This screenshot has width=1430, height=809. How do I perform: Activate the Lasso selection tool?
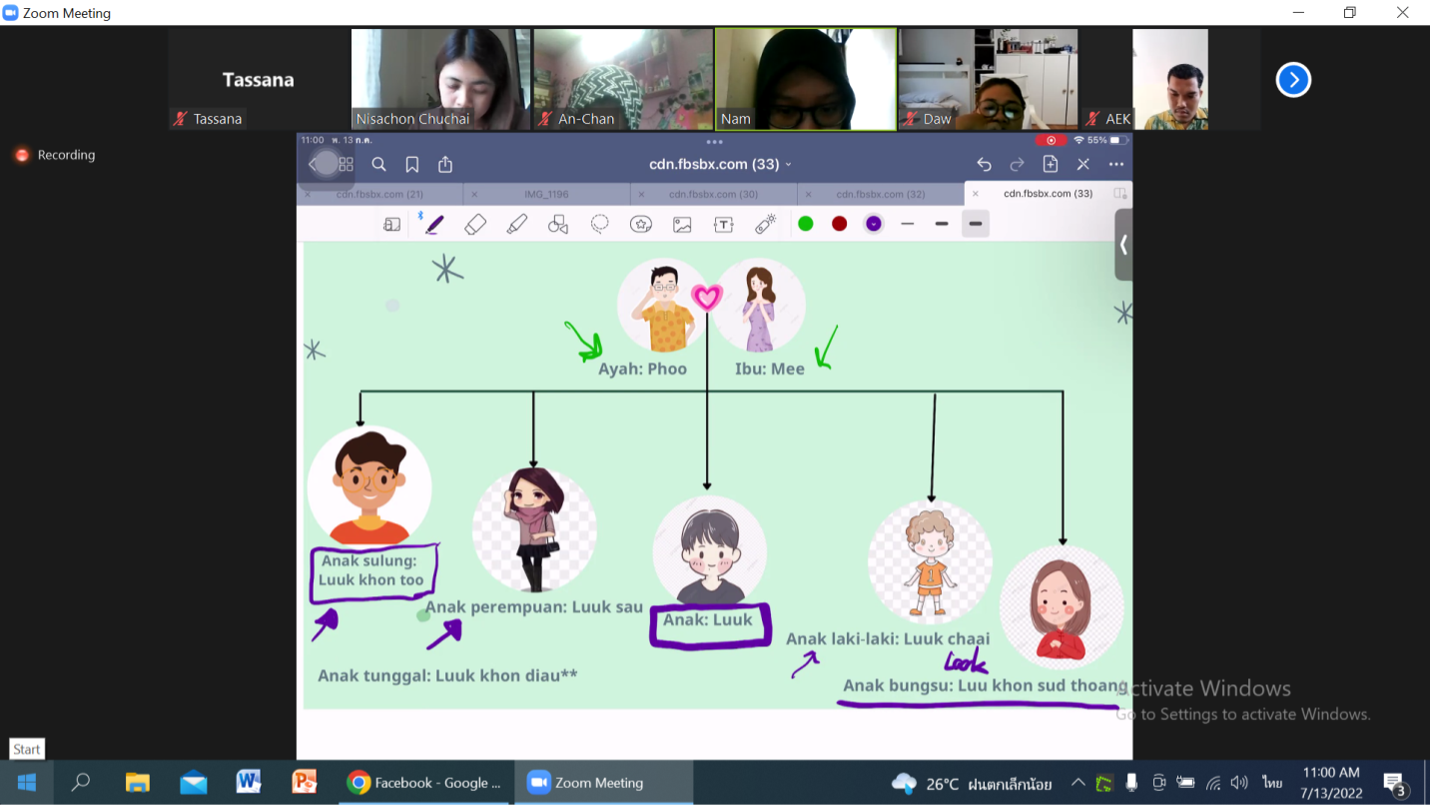(600, 225)
